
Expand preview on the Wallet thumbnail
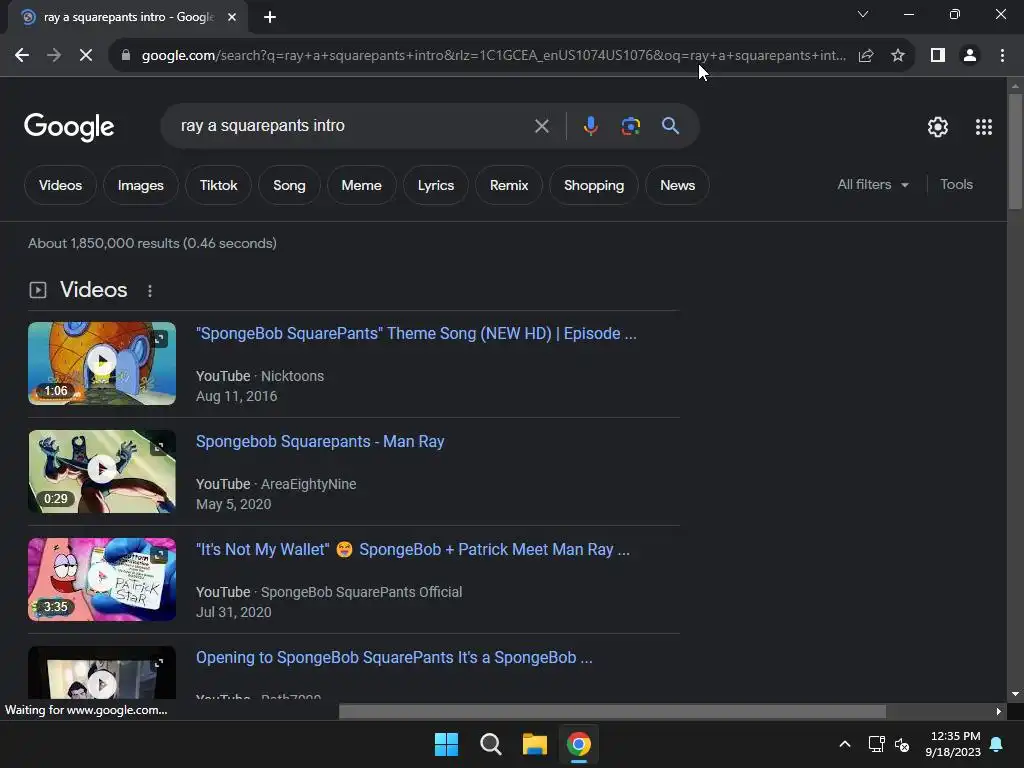coord(159,555)
